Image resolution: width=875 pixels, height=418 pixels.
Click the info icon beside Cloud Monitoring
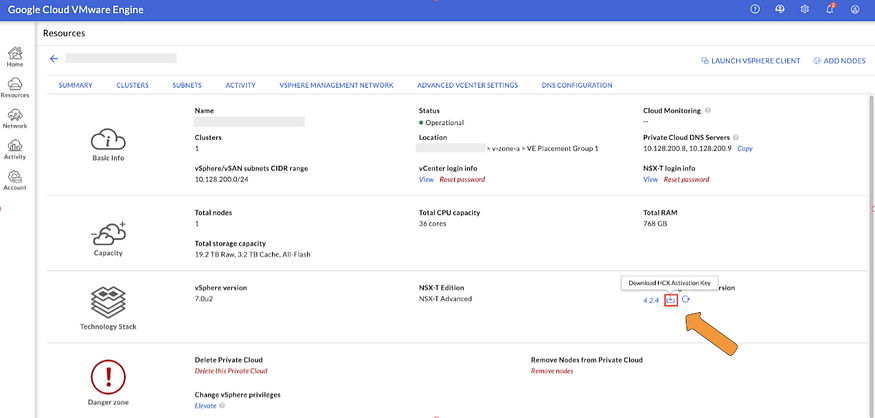[x=708, y=110]
